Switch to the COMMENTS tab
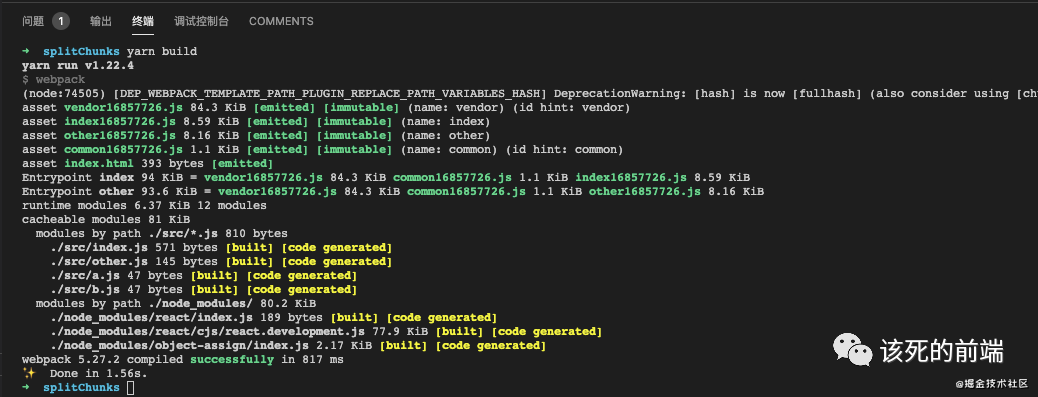Viewport: 1038px width, 397px height. 281,21
